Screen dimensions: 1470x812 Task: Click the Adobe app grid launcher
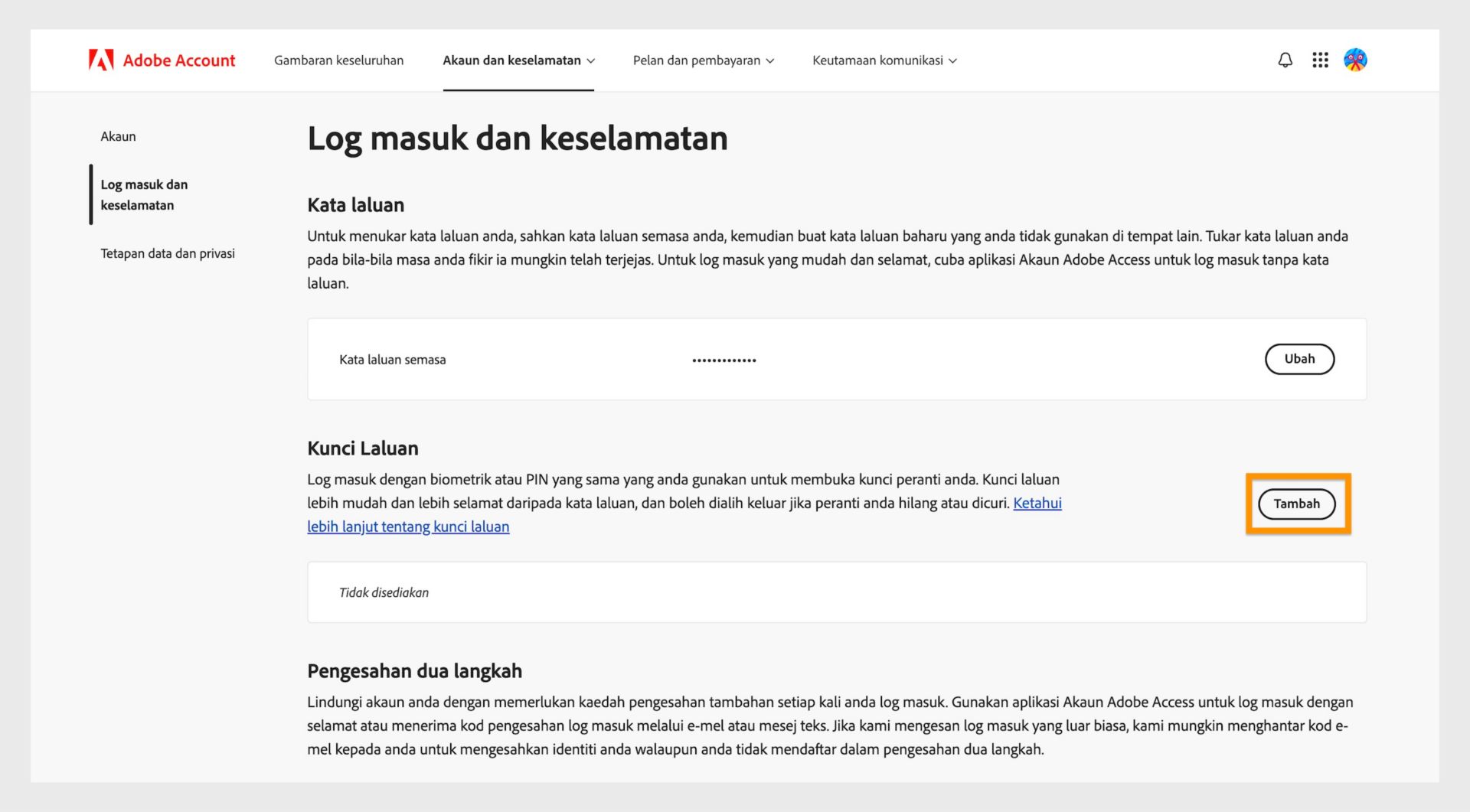pos(1320,60)
